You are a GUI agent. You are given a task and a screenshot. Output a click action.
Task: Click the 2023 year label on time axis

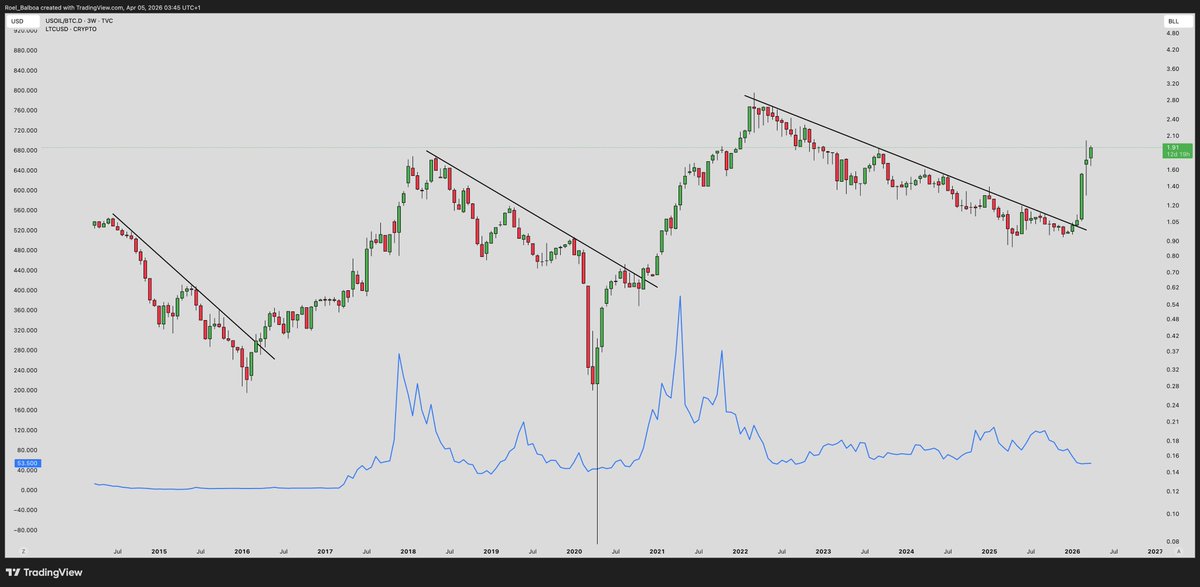point(823,551)
